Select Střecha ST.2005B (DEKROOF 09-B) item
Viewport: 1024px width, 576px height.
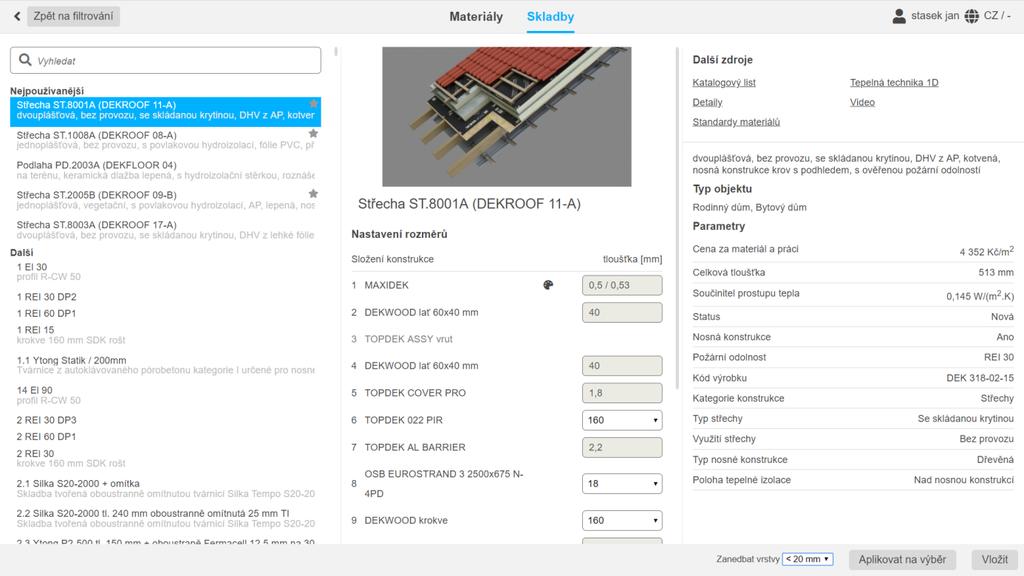[165, 200]
